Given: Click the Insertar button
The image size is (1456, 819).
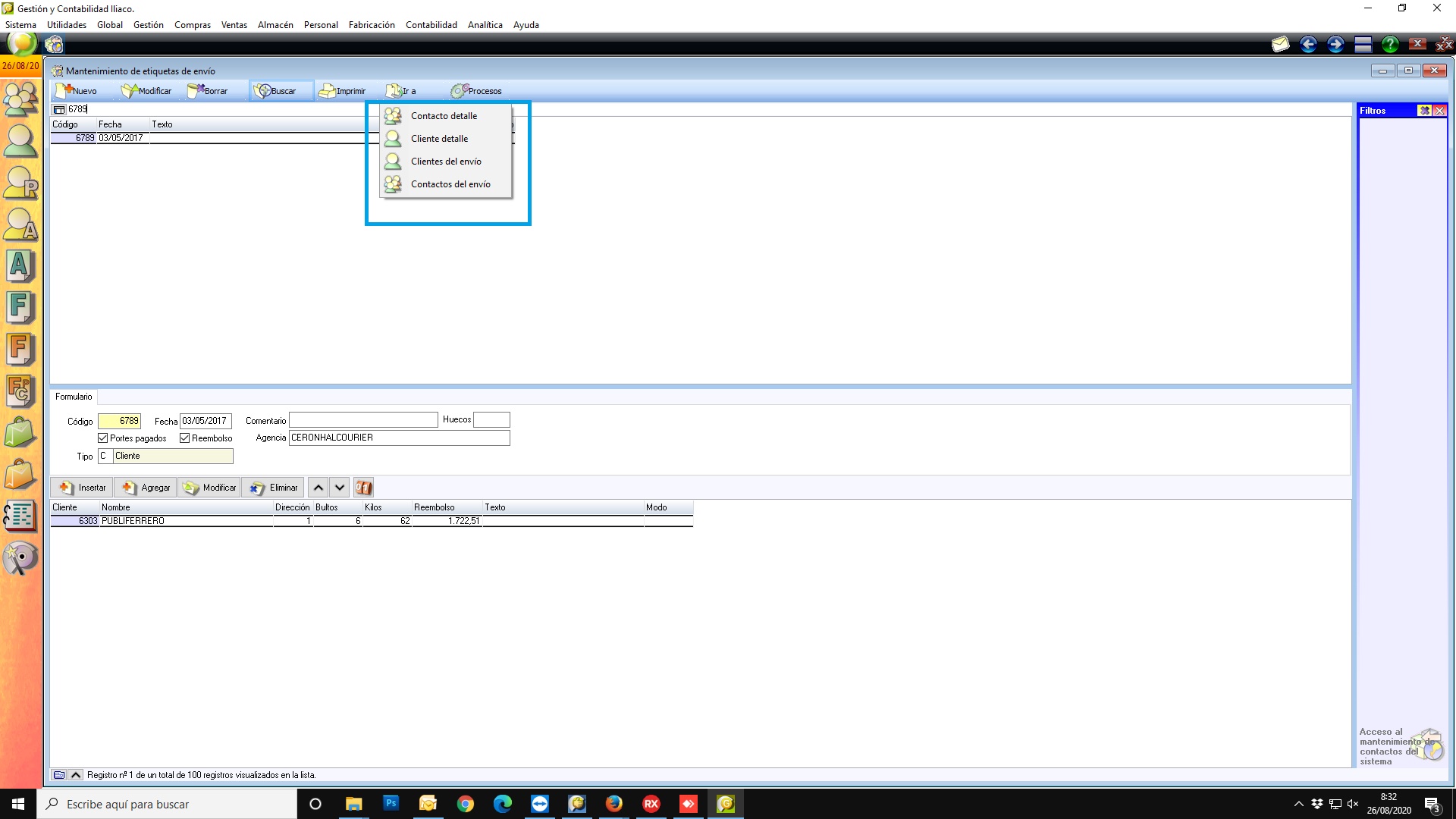Looking at the screenshot, I should (x=82, y=488).
